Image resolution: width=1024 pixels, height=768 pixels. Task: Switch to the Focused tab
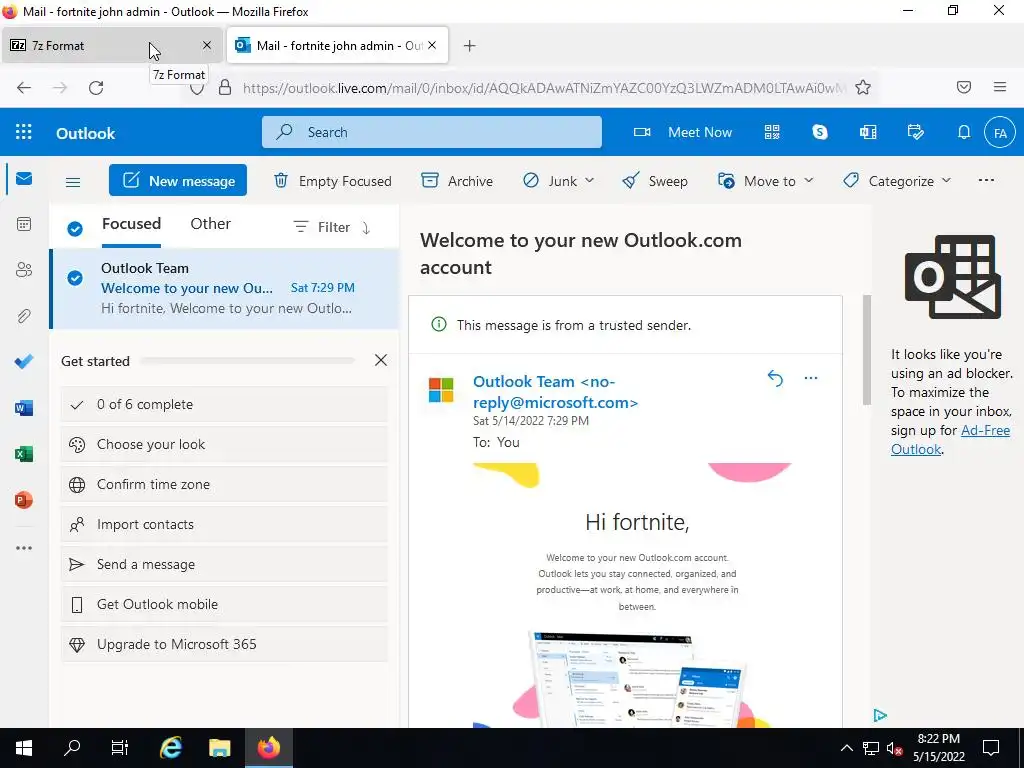pos(131,224)
